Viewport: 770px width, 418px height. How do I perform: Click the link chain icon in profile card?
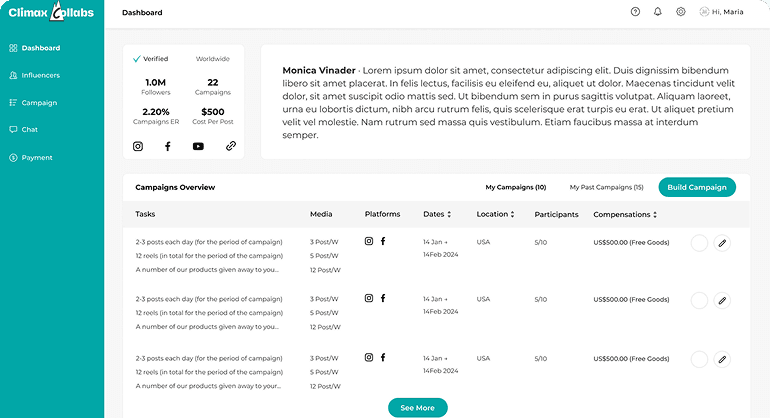230,146
